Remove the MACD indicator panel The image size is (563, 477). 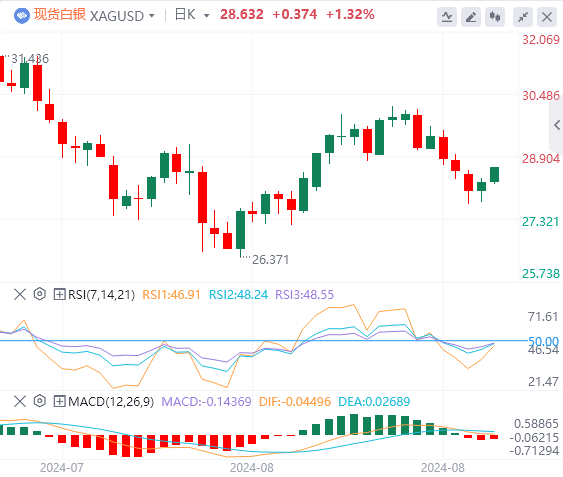click(x=20, y=401)
